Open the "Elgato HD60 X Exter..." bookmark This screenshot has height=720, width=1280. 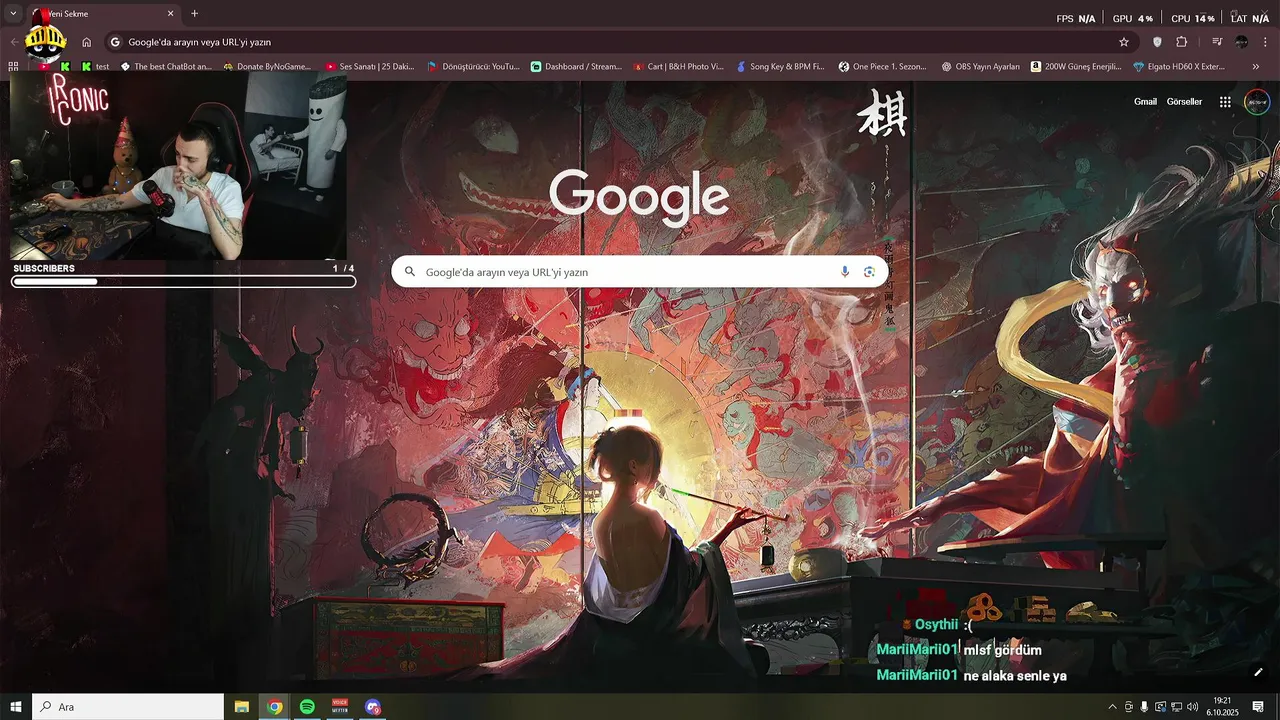pos(1179,67)
